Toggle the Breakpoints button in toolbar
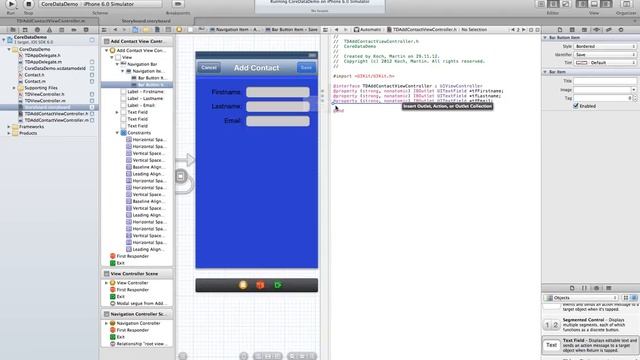640x360 pixels. coord(178,4)
